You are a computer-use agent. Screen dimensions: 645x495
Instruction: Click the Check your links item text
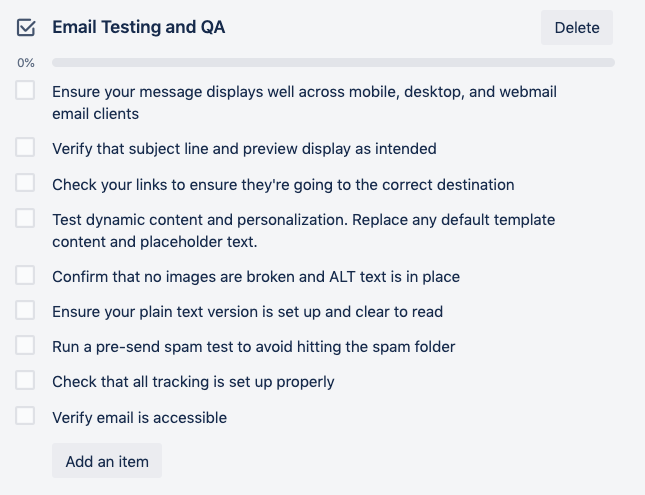283,185
